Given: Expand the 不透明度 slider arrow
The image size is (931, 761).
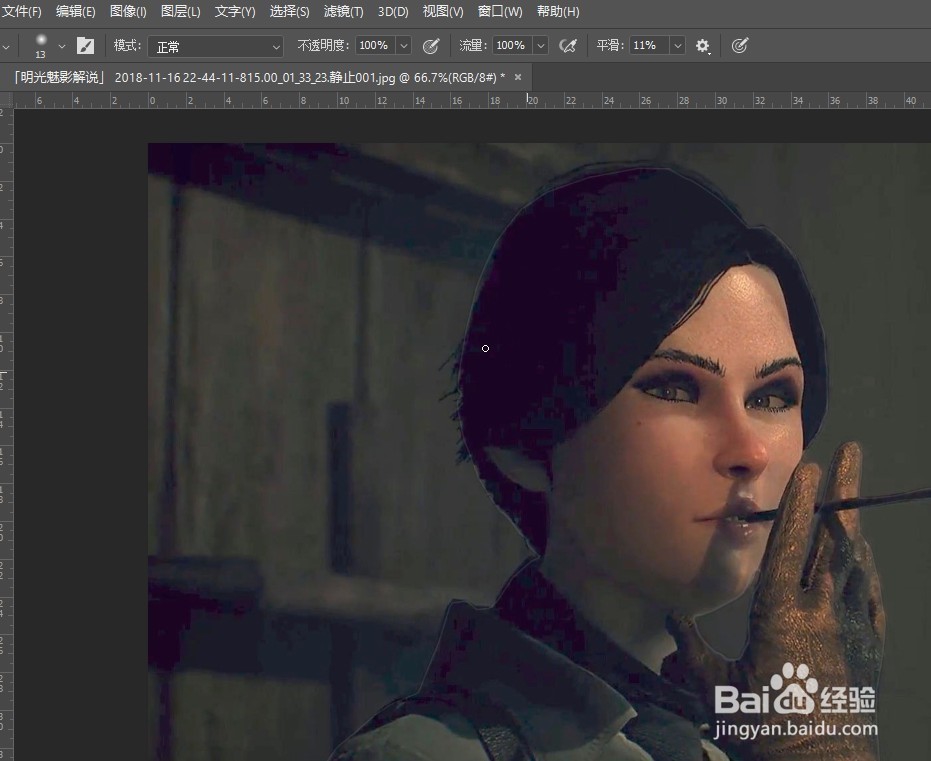Looking at the screenshot, I should [404, 46].
